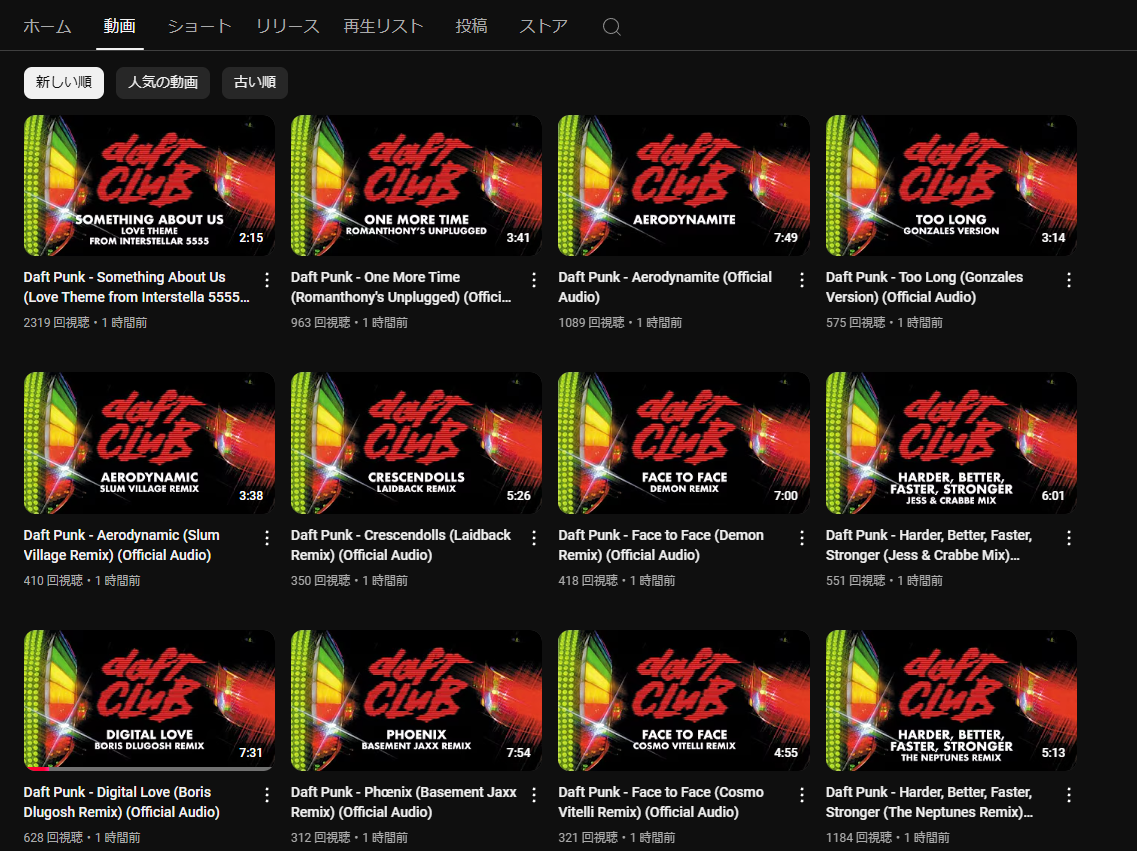Open three-dot menu for One More Time video
This screenshot has height=851, width=1137.
(x=534, y=280)
